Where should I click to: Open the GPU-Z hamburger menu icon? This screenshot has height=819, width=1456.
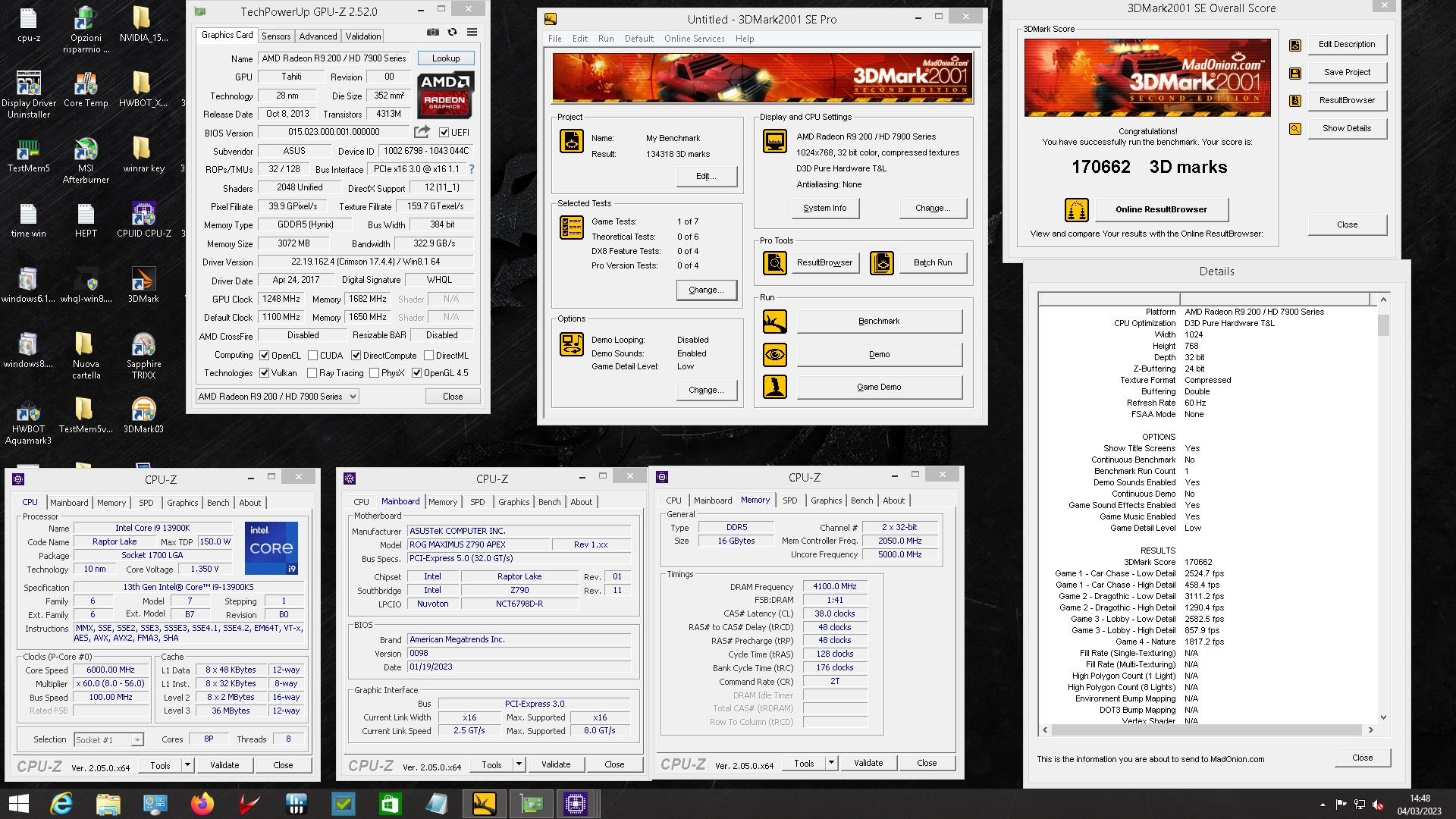pyautogui.click(x=472, y=33)
